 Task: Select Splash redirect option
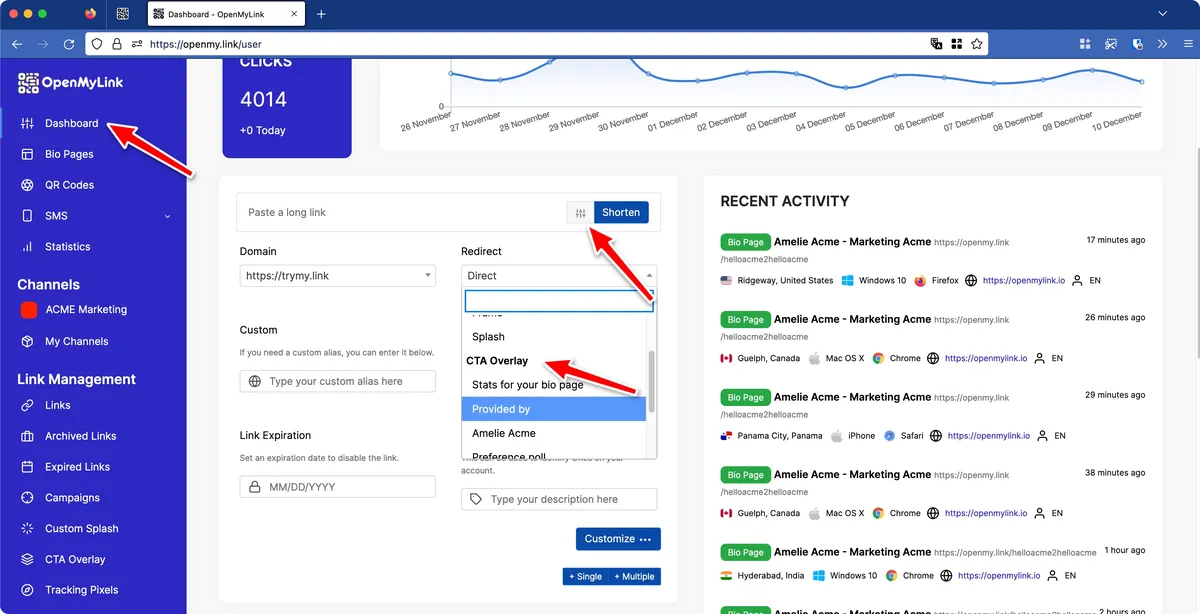554,337
